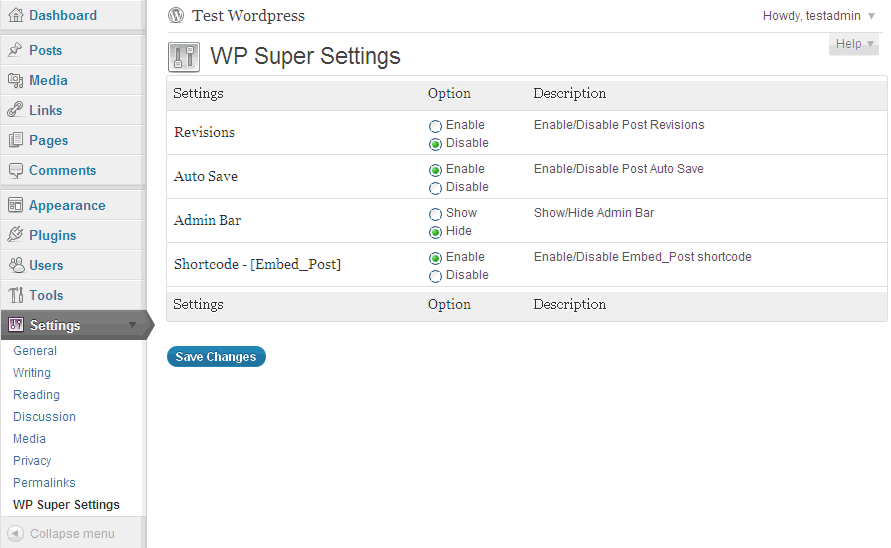Image resolution: width=891 pixels, height=548 pixels.
Task: Click the Test Wordpress site title
Action: coord(248,16)
